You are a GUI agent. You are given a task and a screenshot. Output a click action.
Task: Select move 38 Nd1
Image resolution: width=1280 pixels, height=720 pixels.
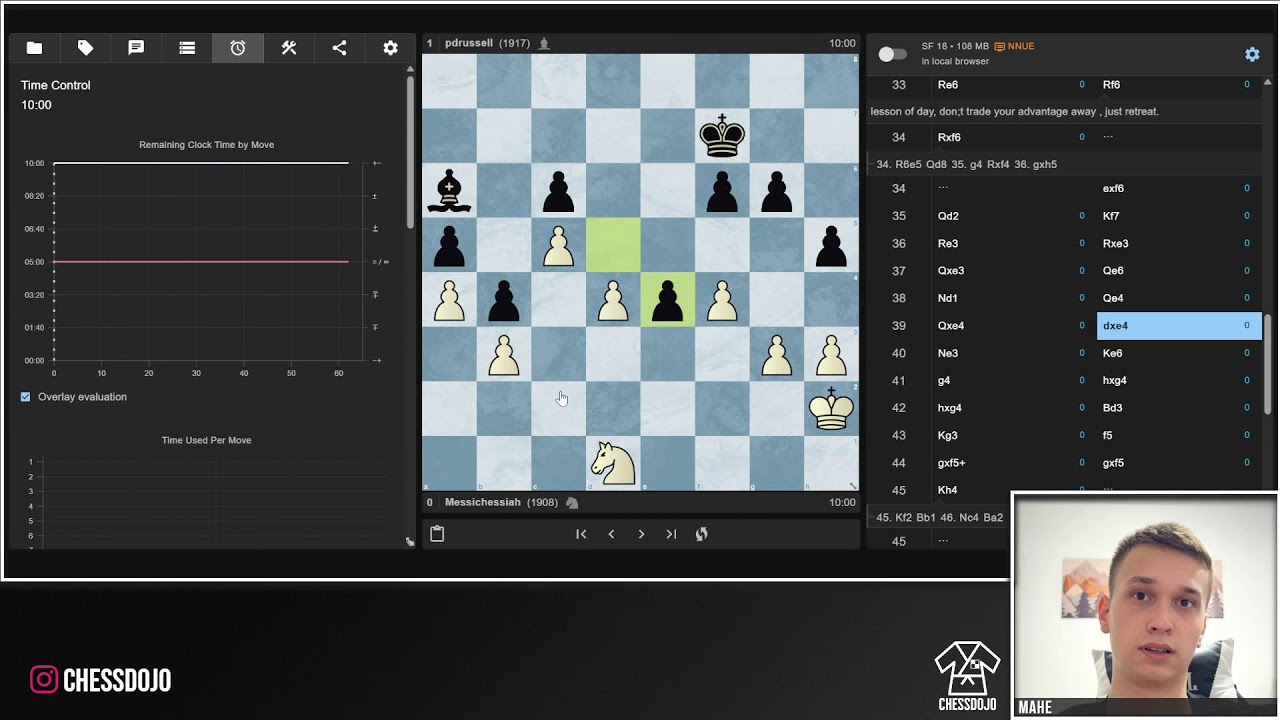click(1013, 298)
